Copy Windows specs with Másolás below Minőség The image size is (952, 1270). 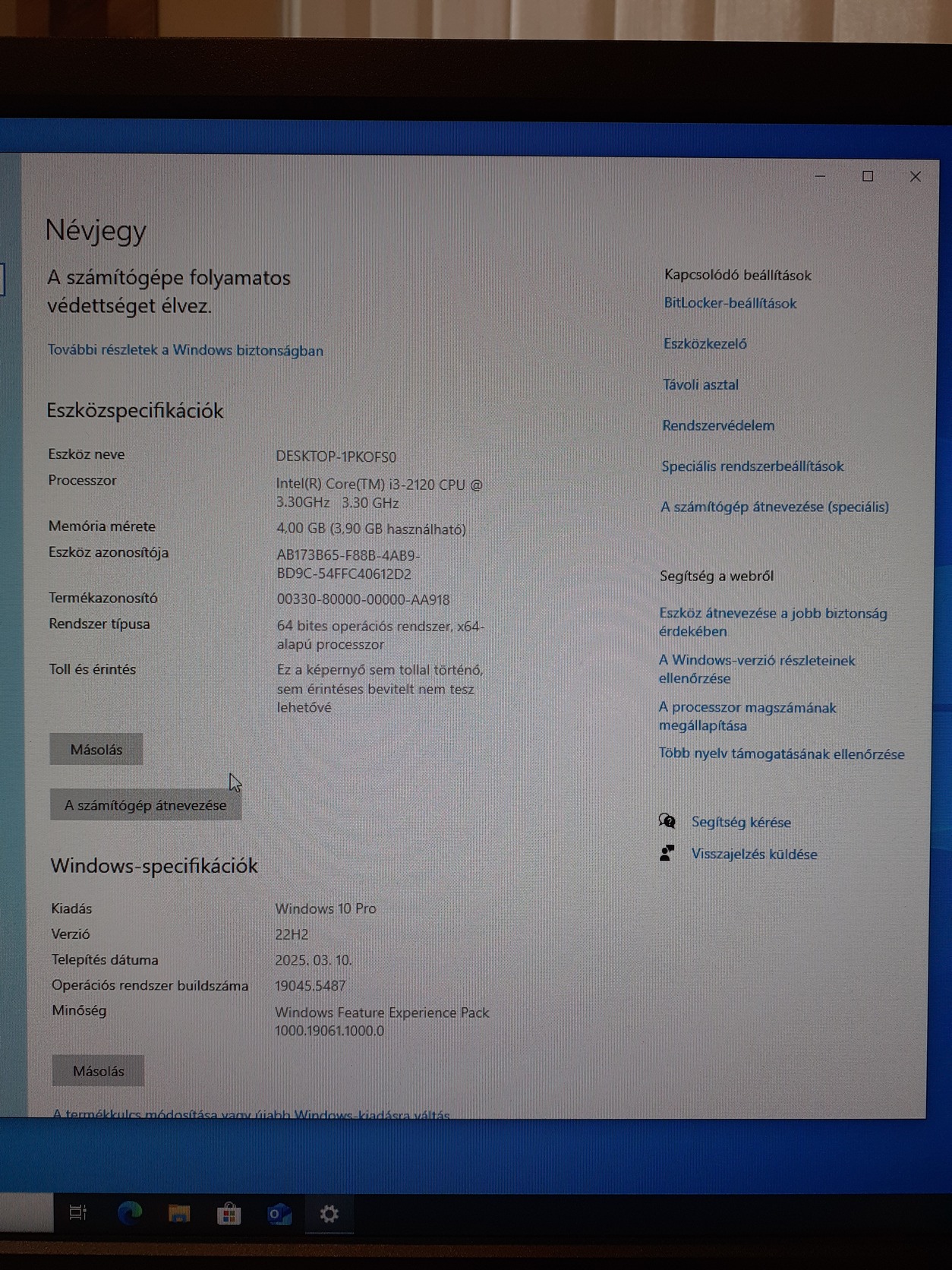click(x=98, y=1071)
